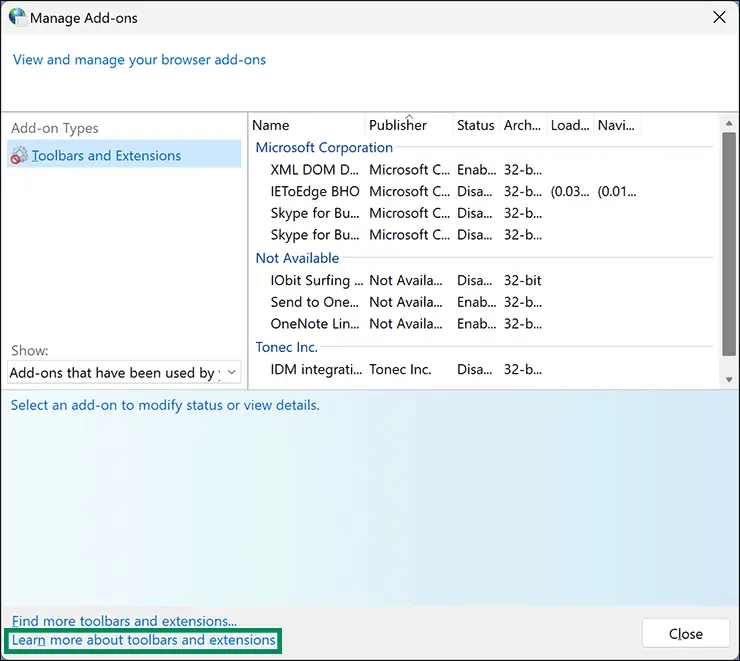The height and width of the screenshot is (661, 740).
Task: Sort by Architecture column header
Action: (522, 125)
